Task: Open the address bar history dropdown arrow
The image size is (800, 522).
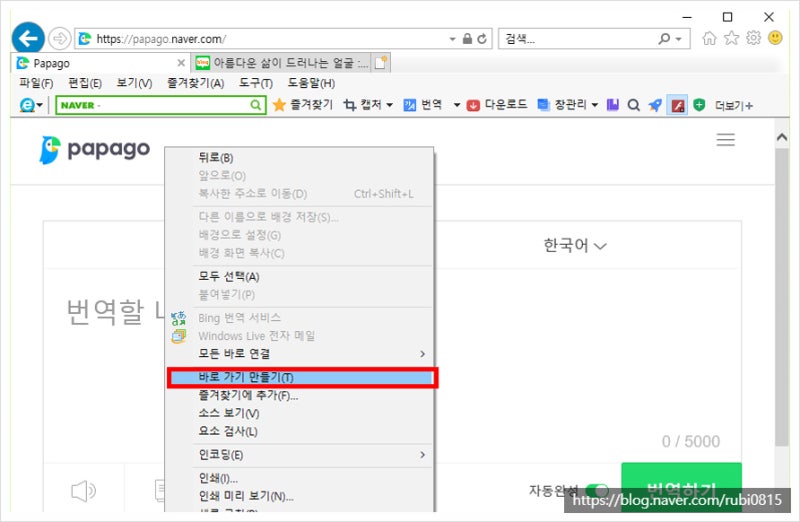Action: point(453,39)
